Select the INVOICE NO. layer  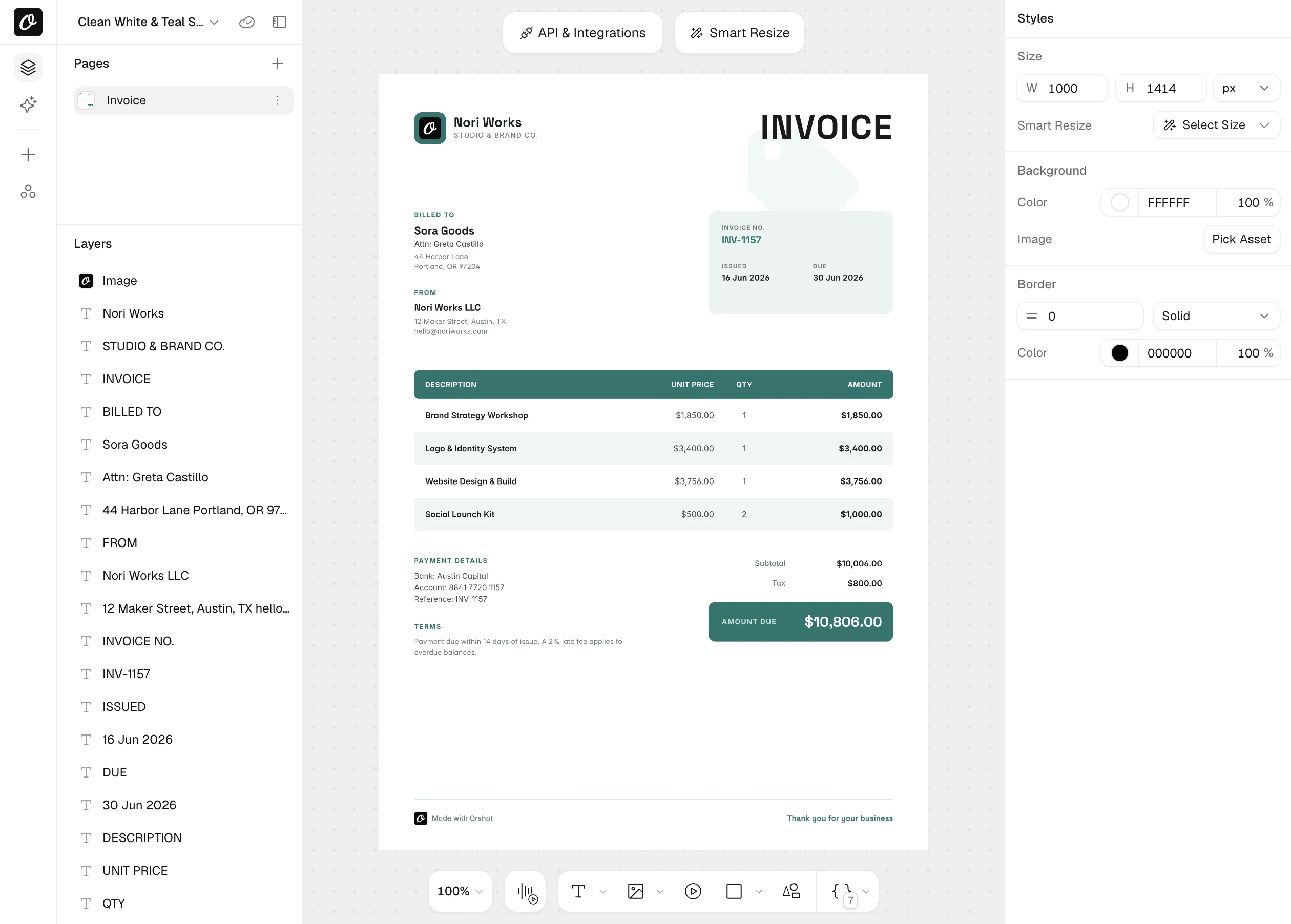[x=183, y=641]
